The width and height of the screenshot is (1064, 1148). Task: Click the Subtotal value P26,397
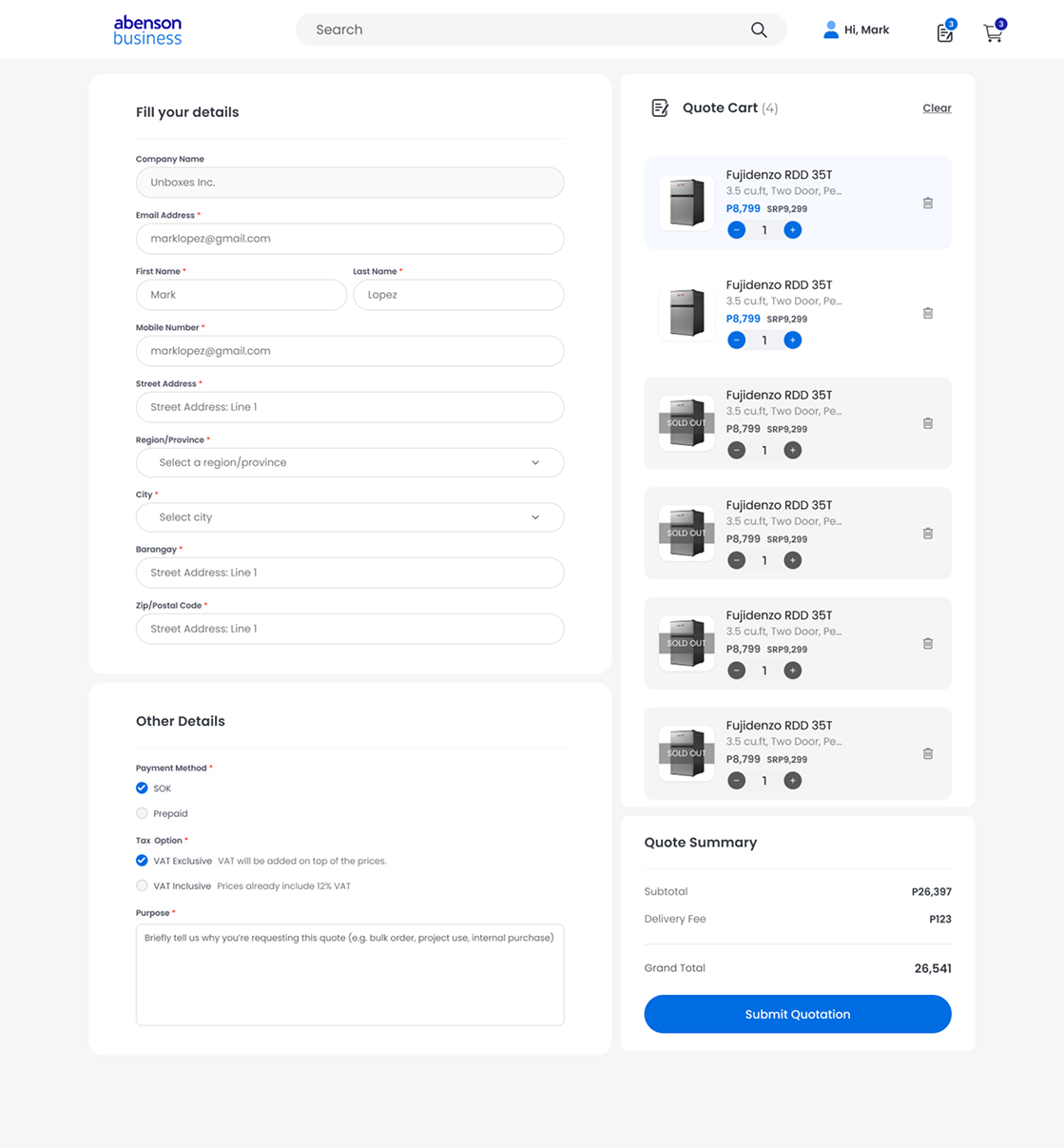[x=932, y=892]
